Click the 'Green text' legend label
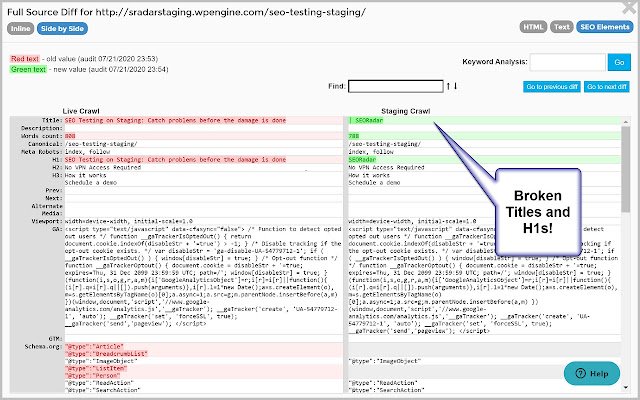Viewport: 640px width, 400px height. pos(28,69)
